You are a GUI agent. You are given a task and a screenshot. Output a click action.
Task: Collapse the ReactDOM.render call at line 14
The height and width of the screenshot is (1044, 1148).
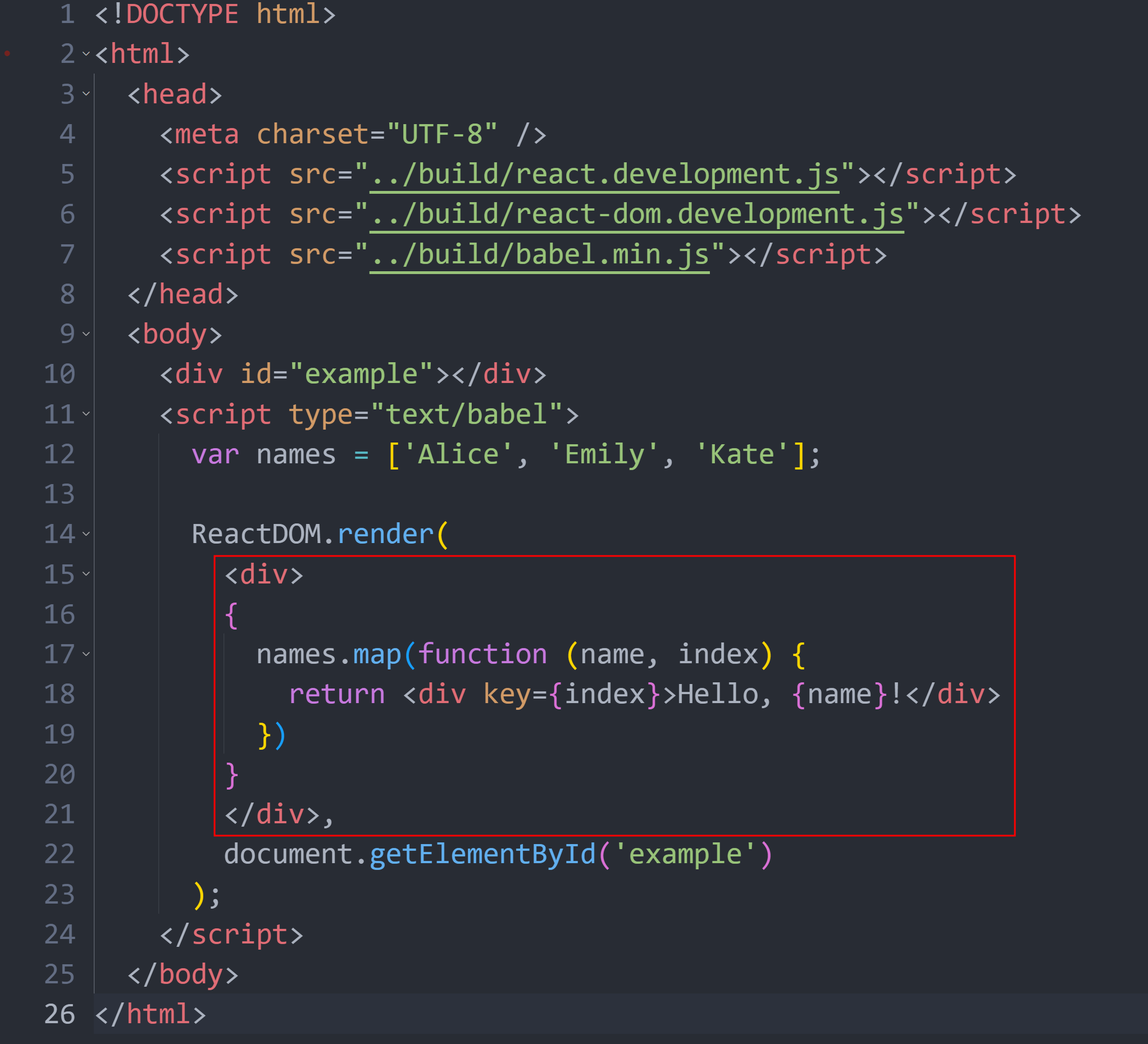[x=86, y=534]
